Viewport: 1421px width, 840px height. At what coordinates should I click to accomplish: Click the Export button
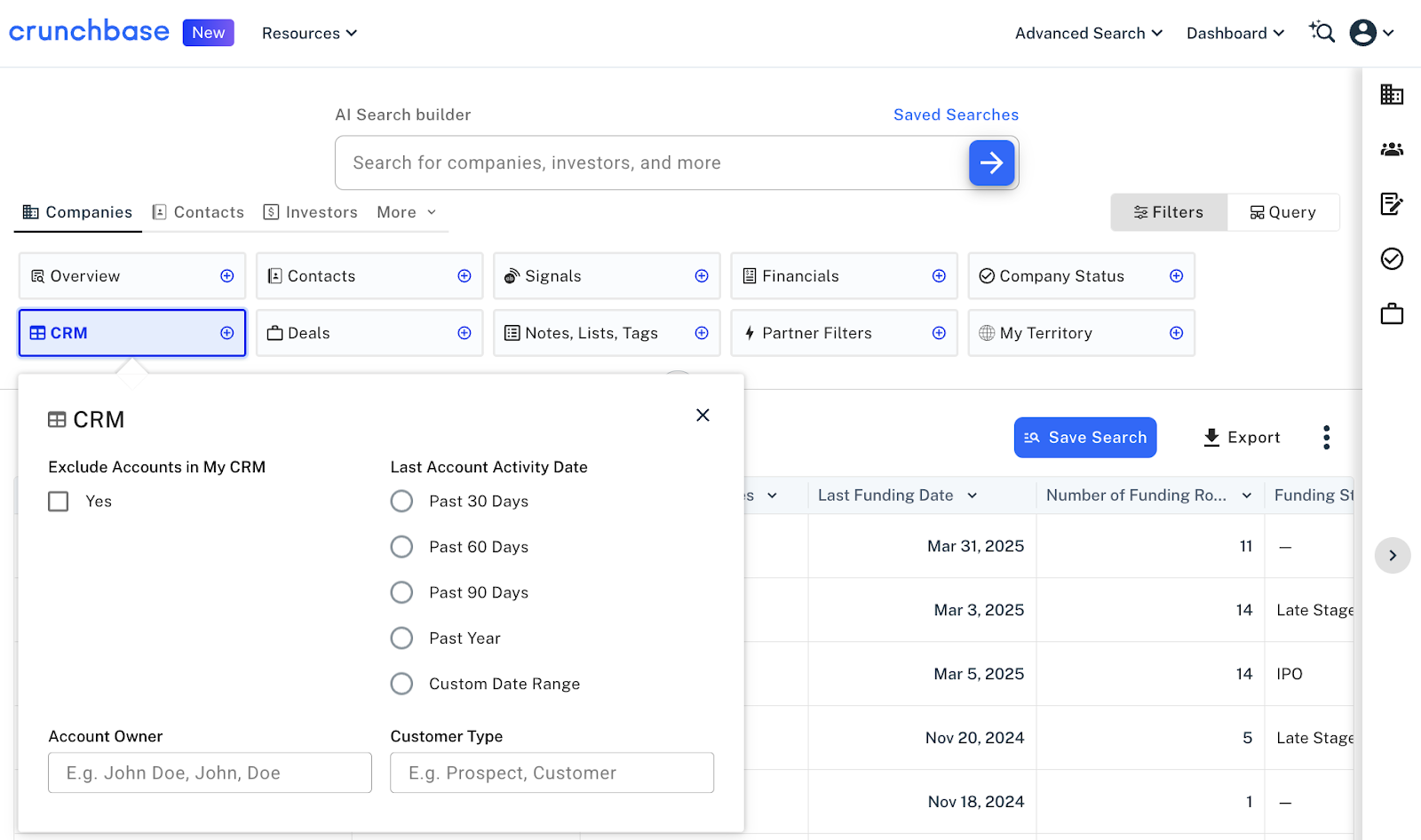coord(1242,438)
